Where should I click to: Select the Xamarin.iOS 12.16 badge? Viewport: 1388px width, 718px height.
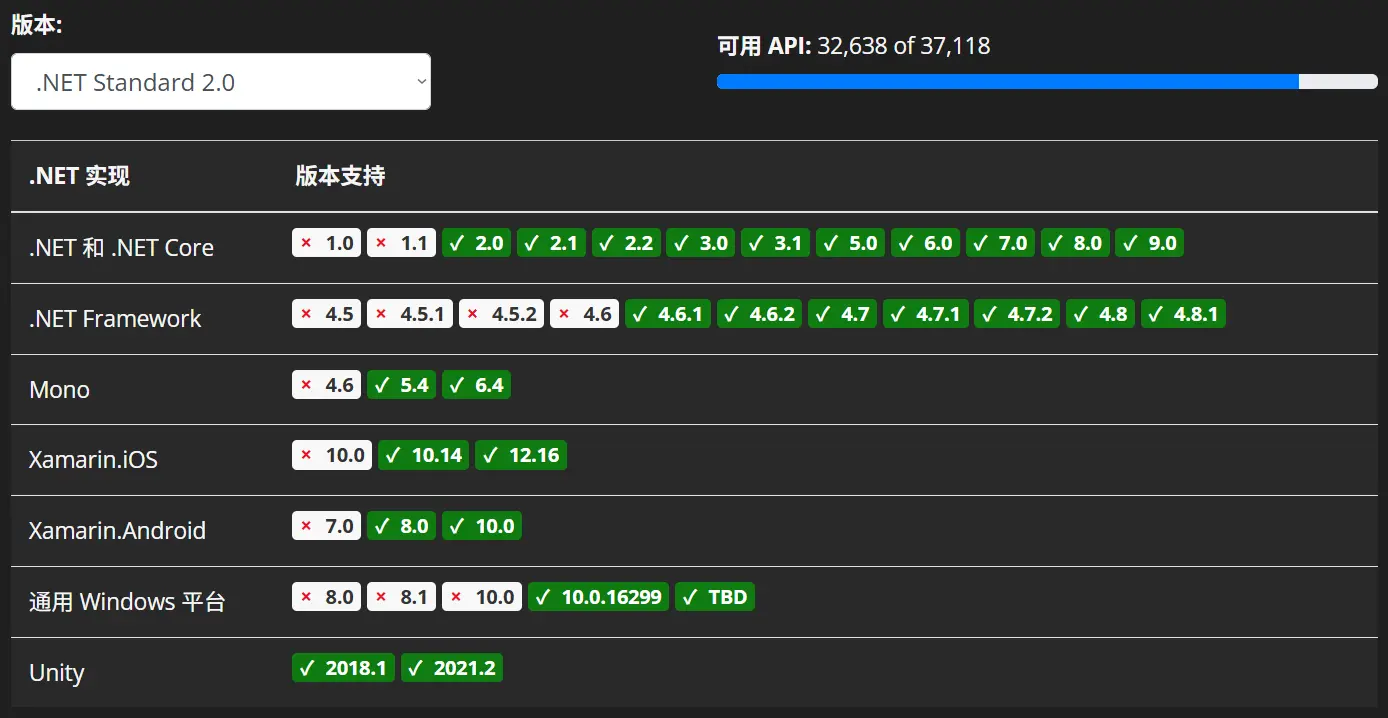point(521,456)
